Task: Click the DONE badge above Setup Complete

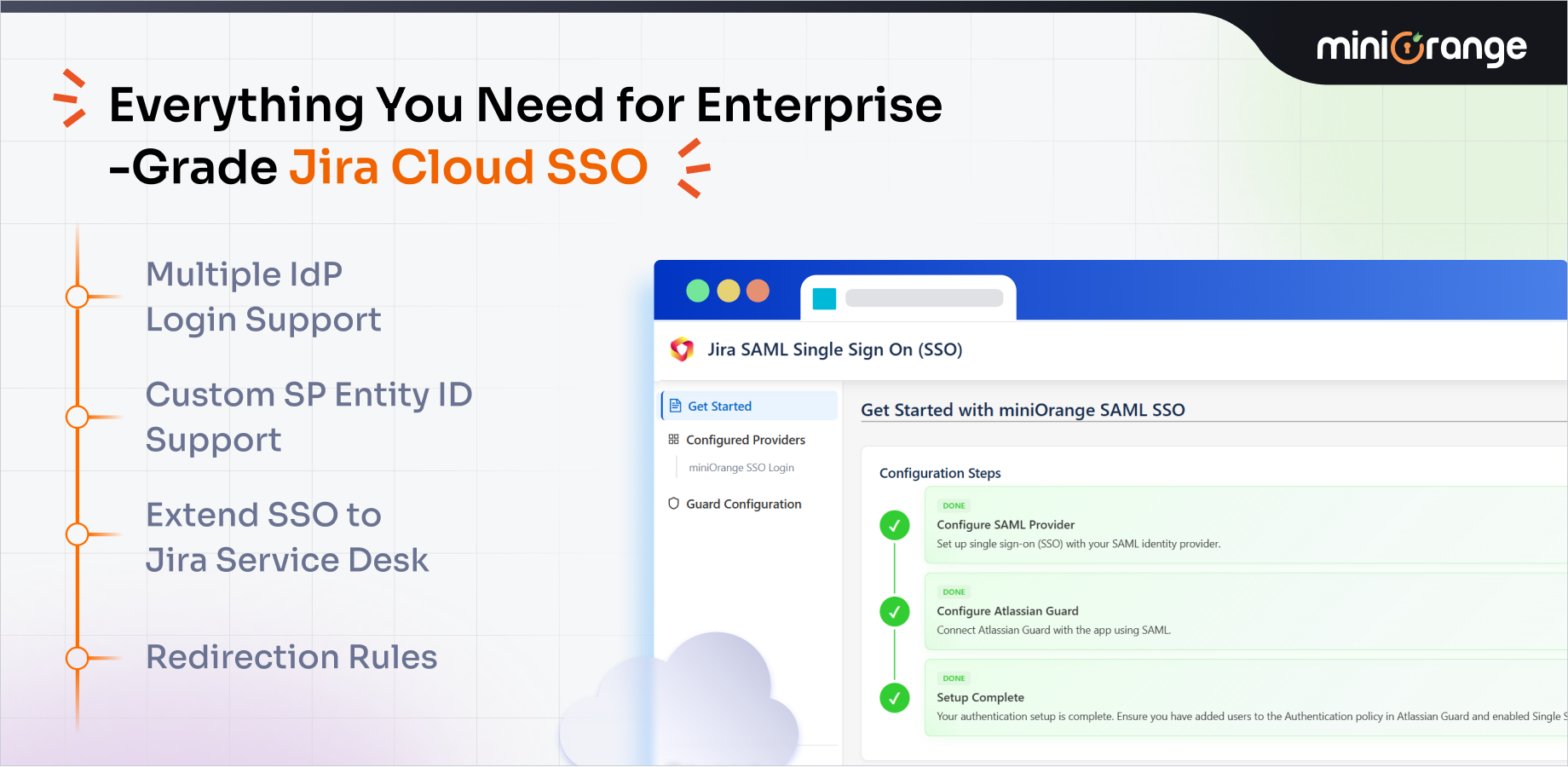Action: click(954, 679)
